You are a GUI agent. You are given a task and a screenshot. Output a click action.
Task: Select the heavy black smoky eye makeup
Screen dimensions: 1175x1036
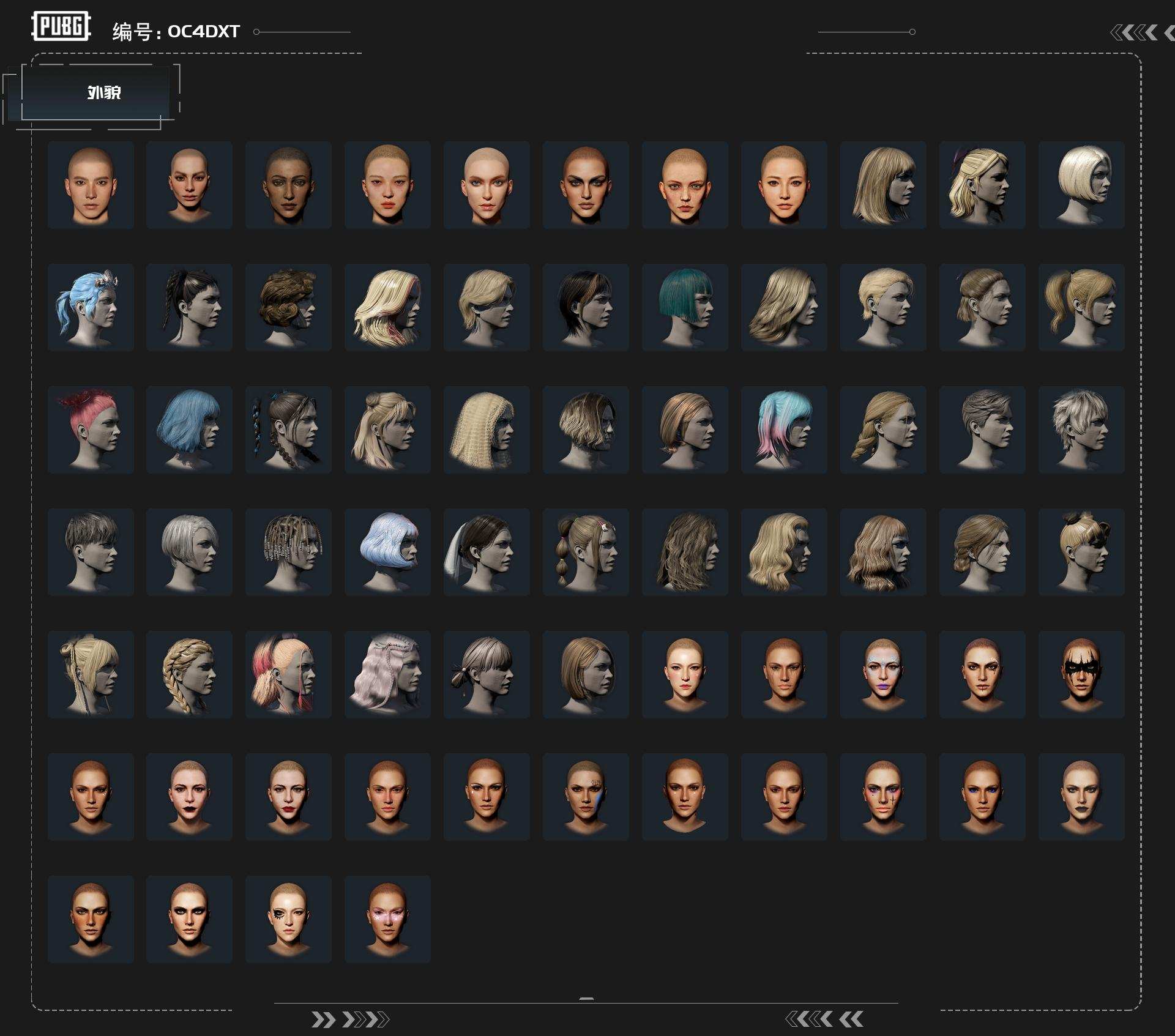pos(189,919)
